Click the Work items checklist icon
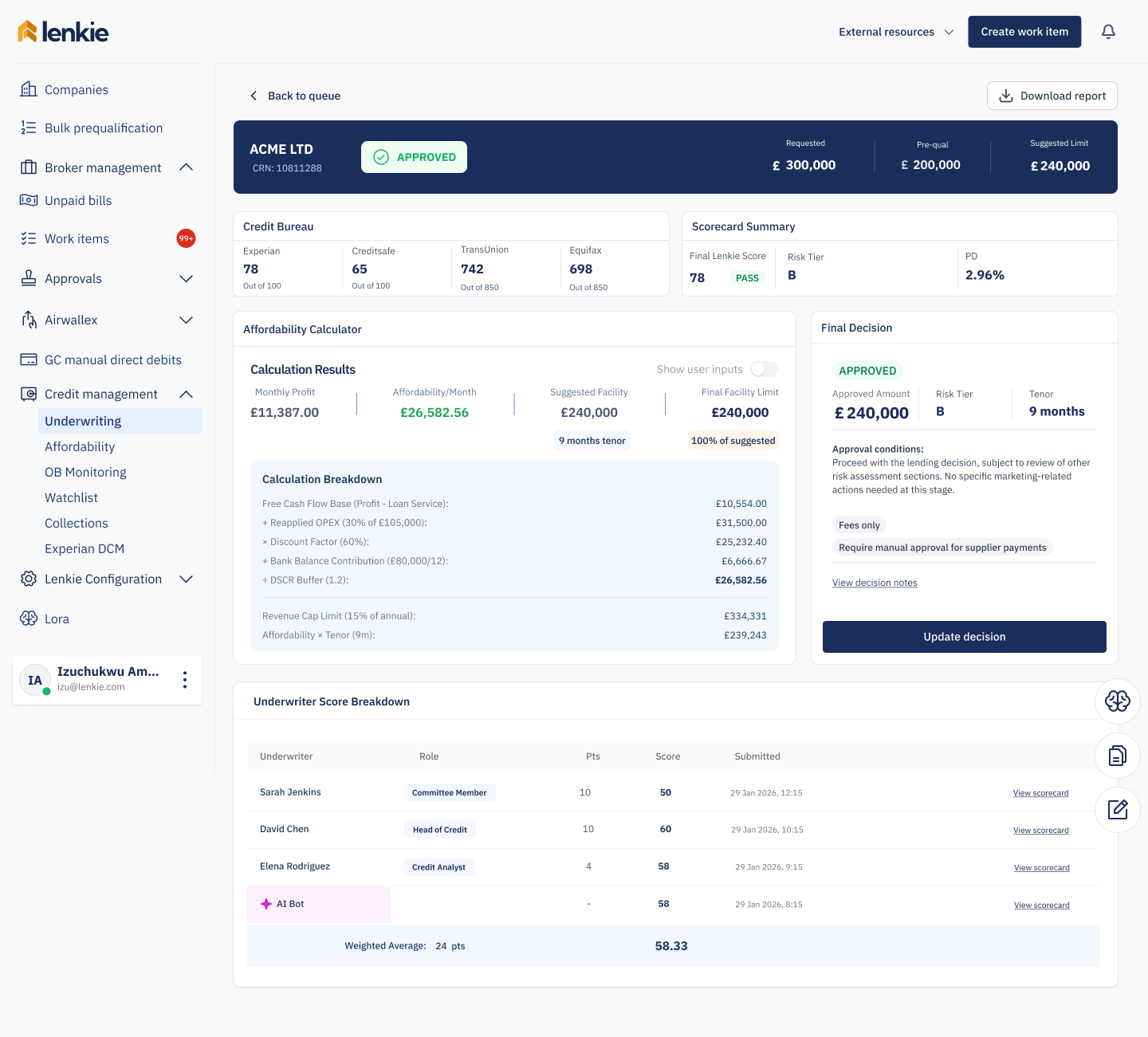This screenshot has height=1037, width=1148. pos(29,238)
